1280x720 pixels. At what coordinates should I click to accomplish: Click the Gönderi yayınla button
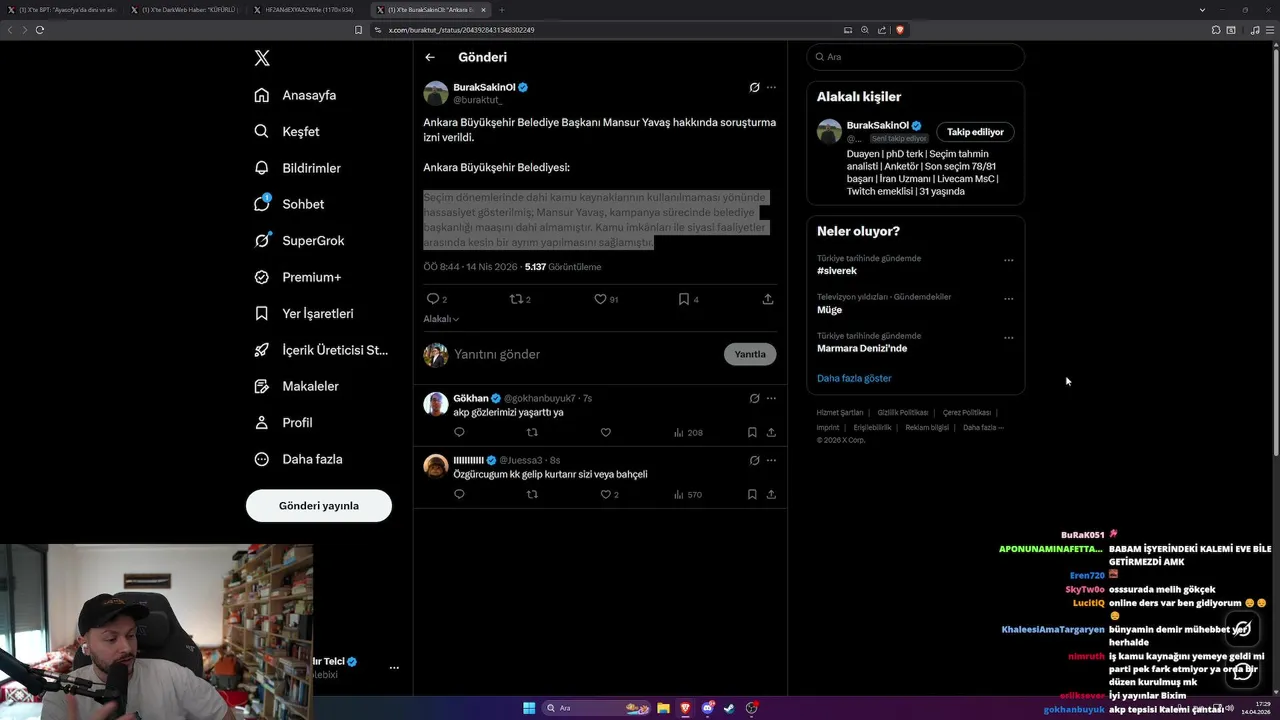(x=319, y=505)
